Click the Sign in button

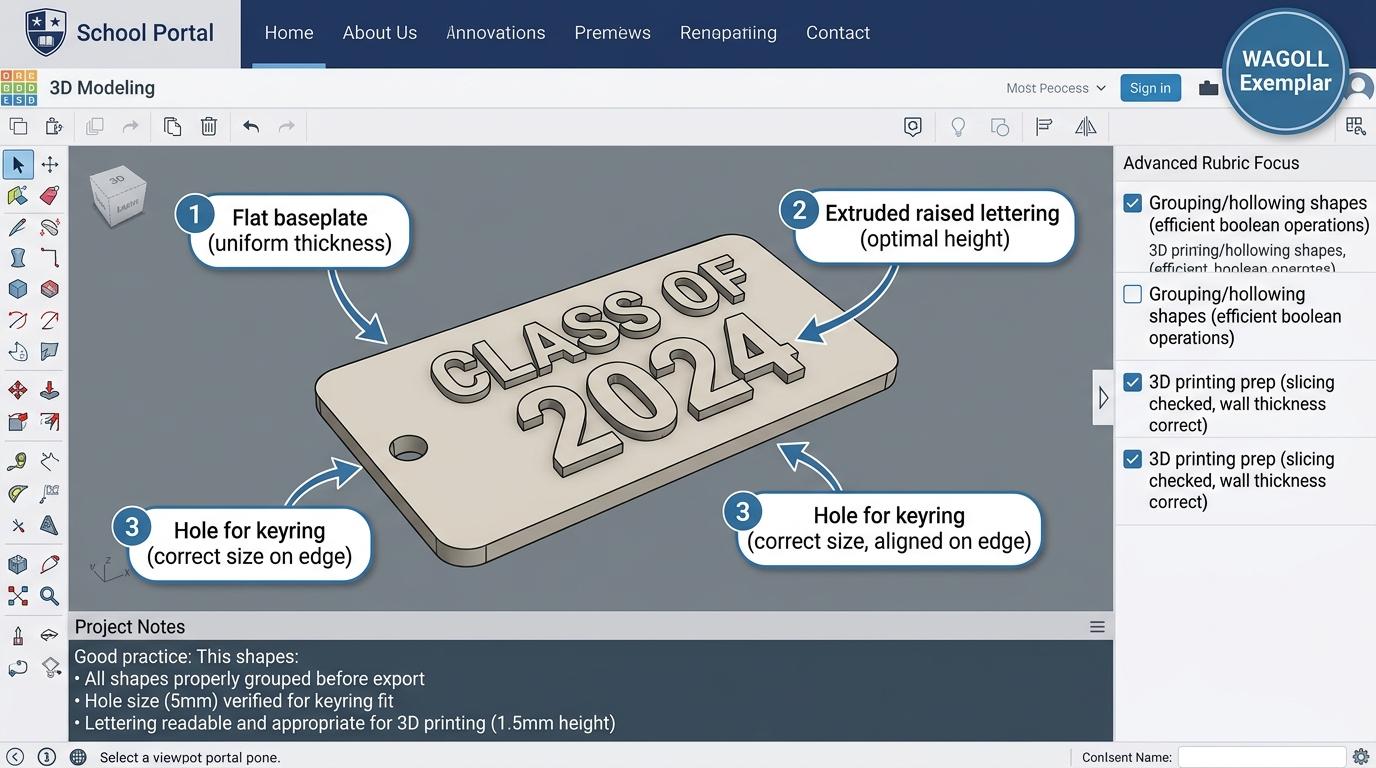(x=1150, y=88)
